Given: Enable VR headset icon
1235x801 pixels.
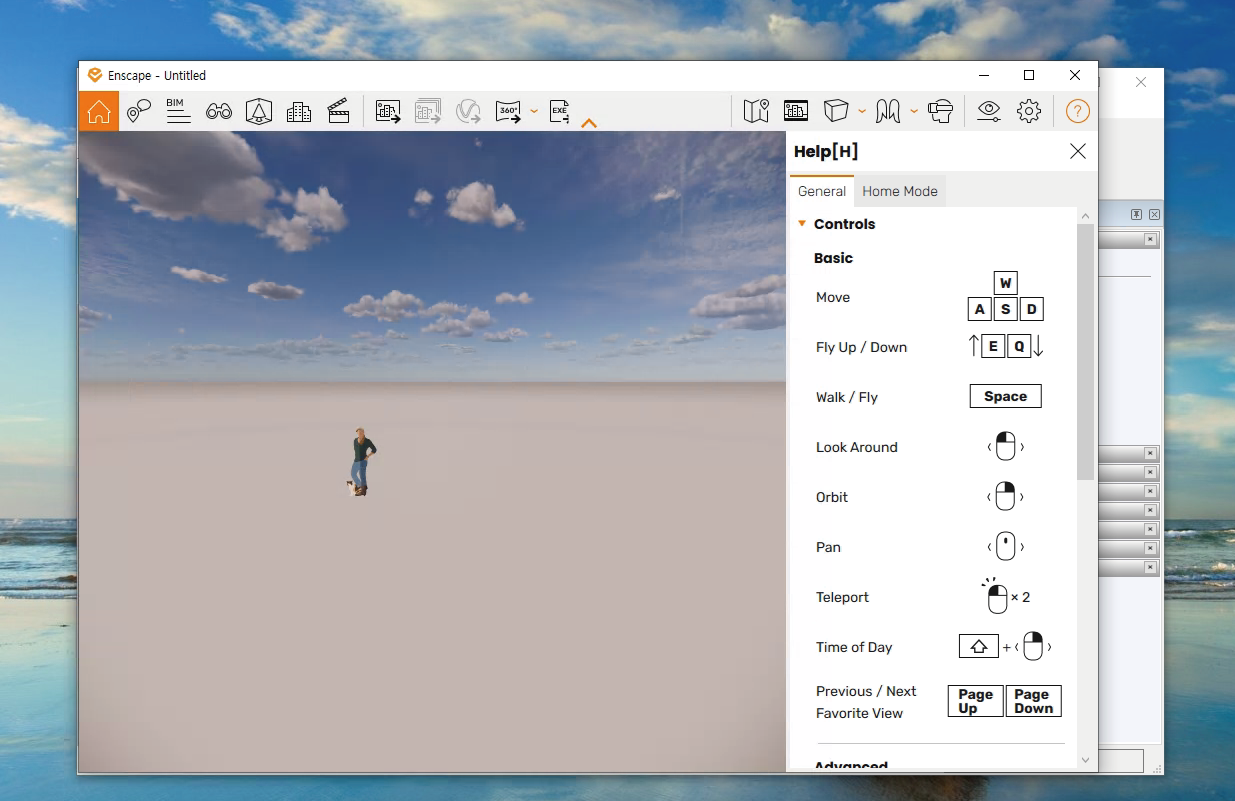Looking at the screenshot, I should [x=940, y=111].
